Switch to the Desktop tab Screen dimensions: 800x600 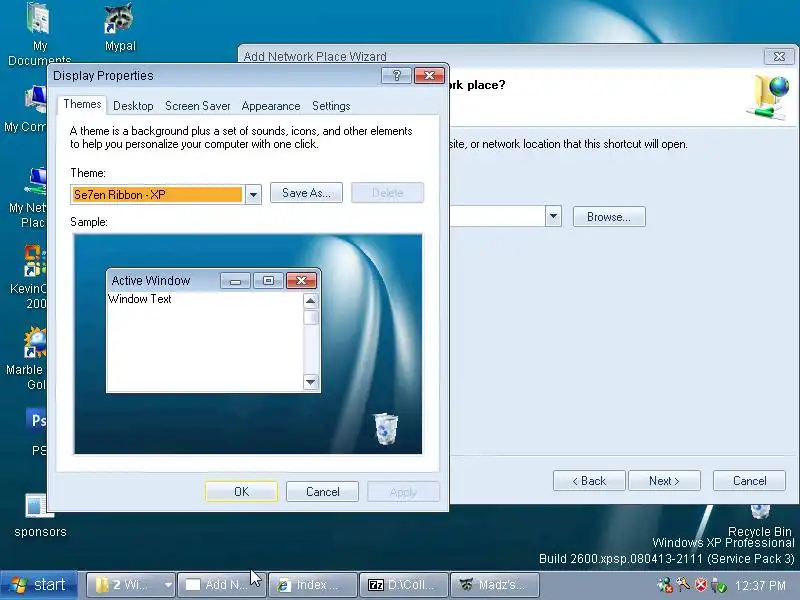pos(133,106)
